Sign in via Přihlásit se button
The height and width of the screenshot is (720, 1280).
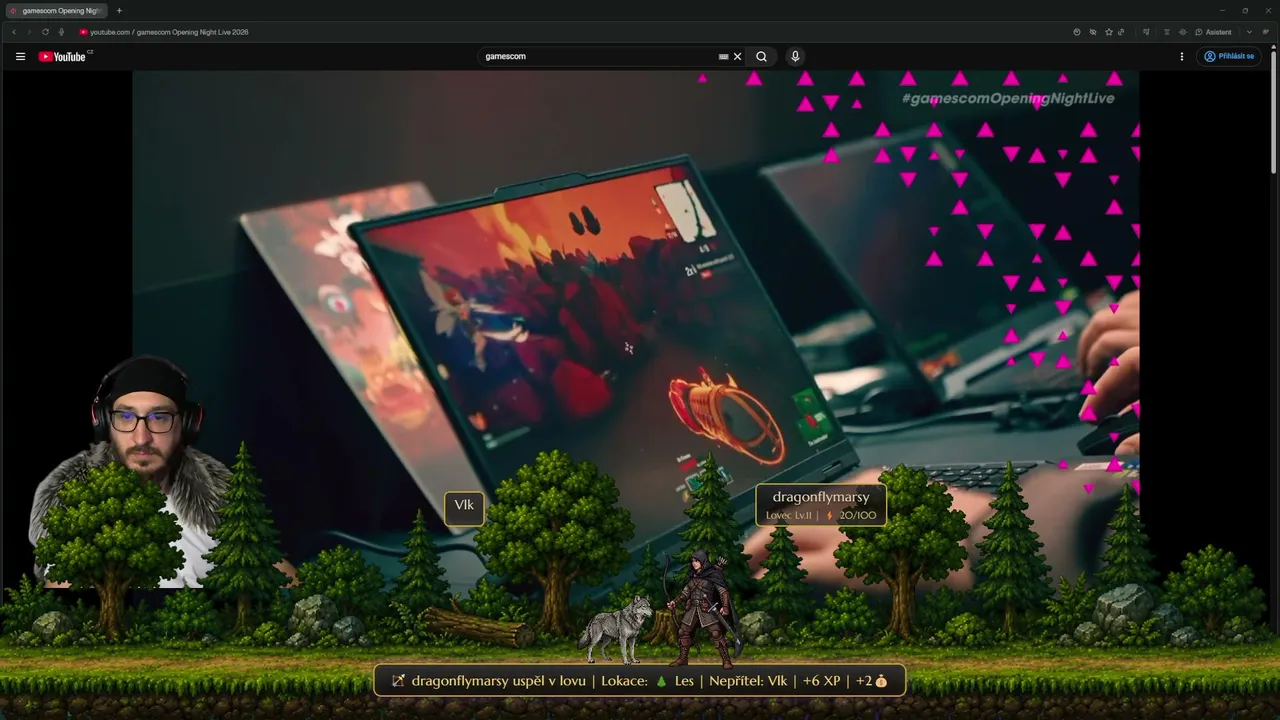(x=1229, y=57)
